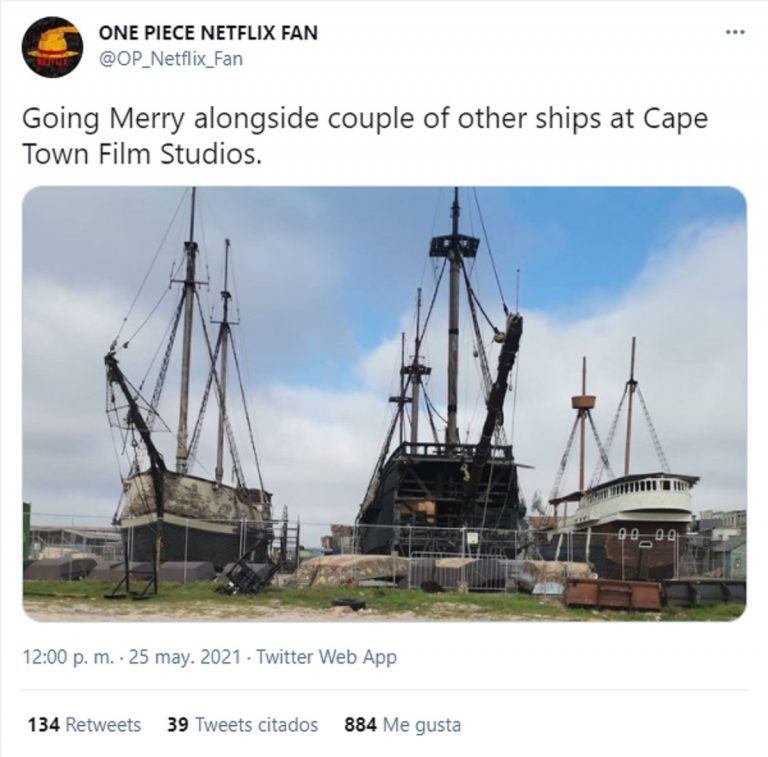Open ONE PIECE NETFLIX FAN profile name

tap(208, 33)
